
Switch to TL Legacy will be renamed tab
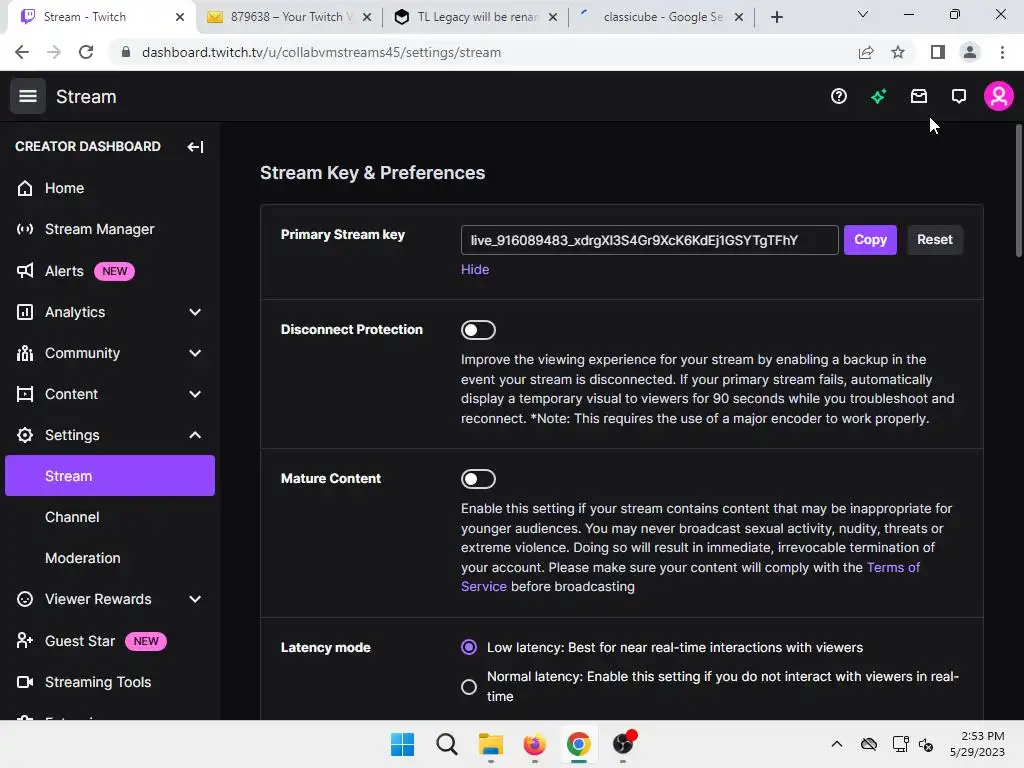coord(475,17)
